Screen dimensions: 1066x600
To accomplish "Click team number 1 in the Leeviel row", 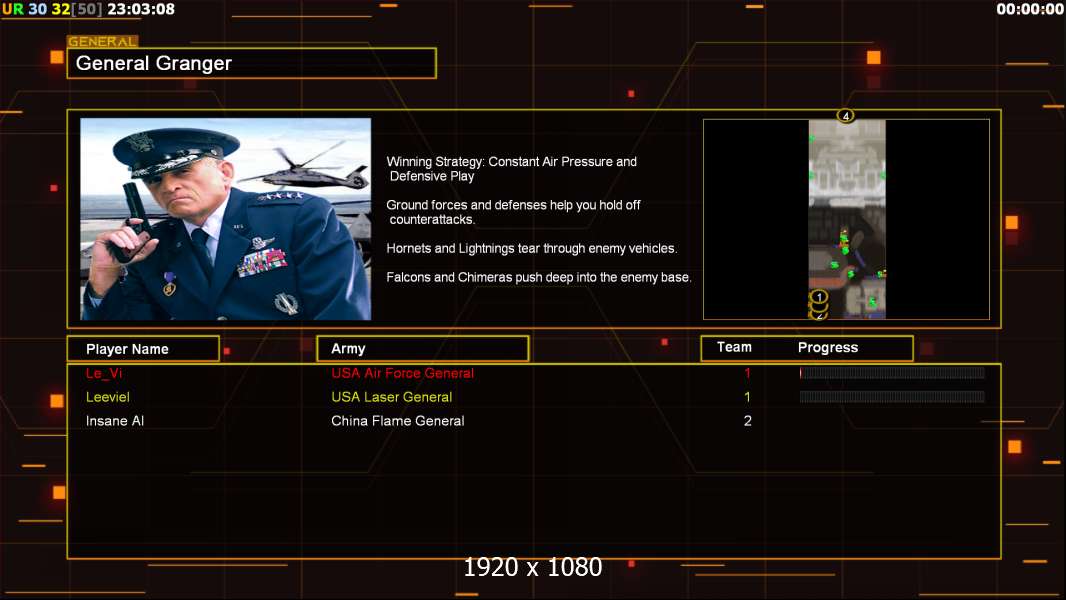I will (747, 397).
